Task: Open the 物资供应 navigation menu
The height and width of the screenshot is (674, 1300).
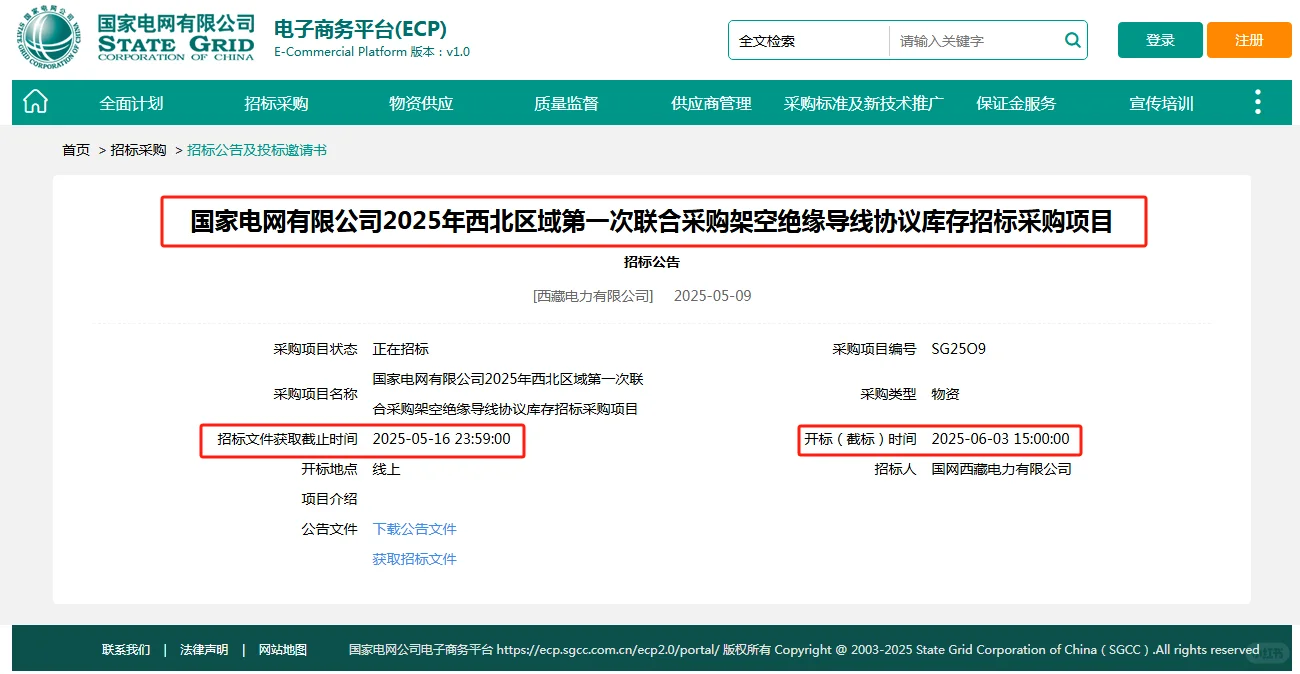Action: pyautogui.click(x=420, y=101)
